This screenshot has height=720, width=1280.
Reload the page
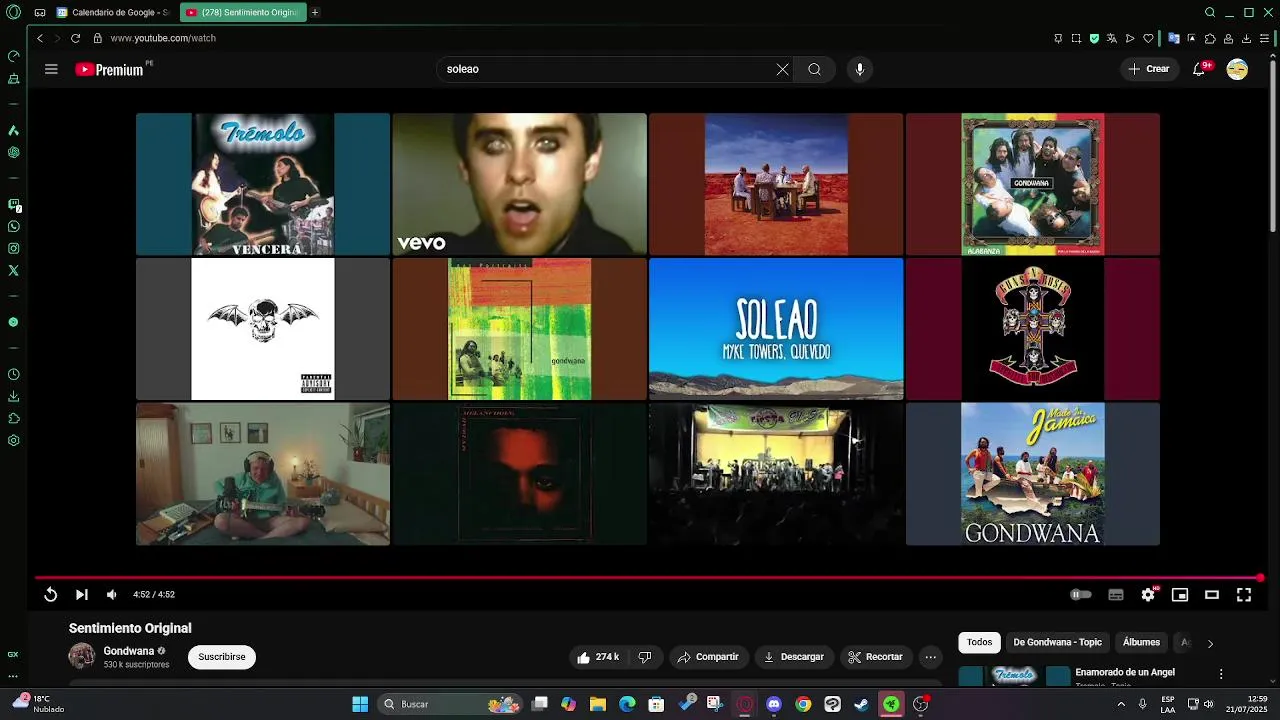tap(75, 38)
